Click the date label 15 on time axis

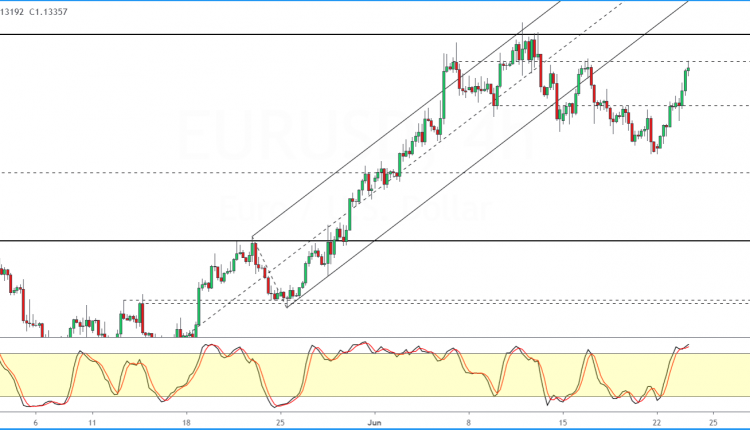[563, 422]
